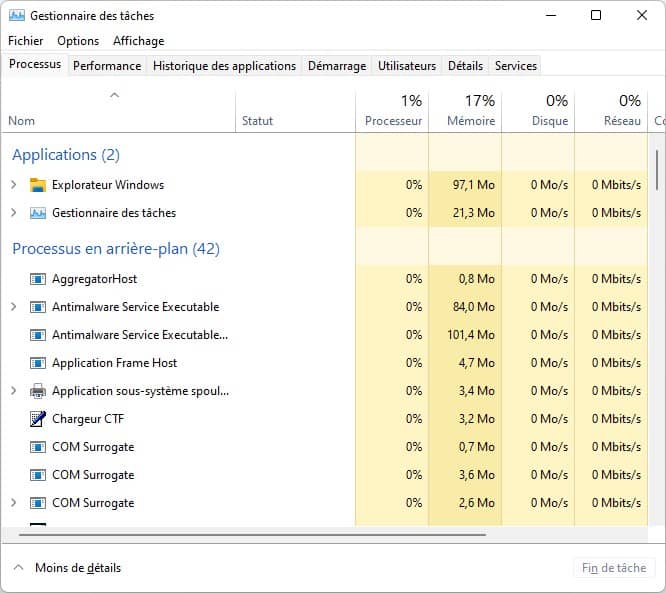
Task: Switch to the Détails tab
Action: 466,66
